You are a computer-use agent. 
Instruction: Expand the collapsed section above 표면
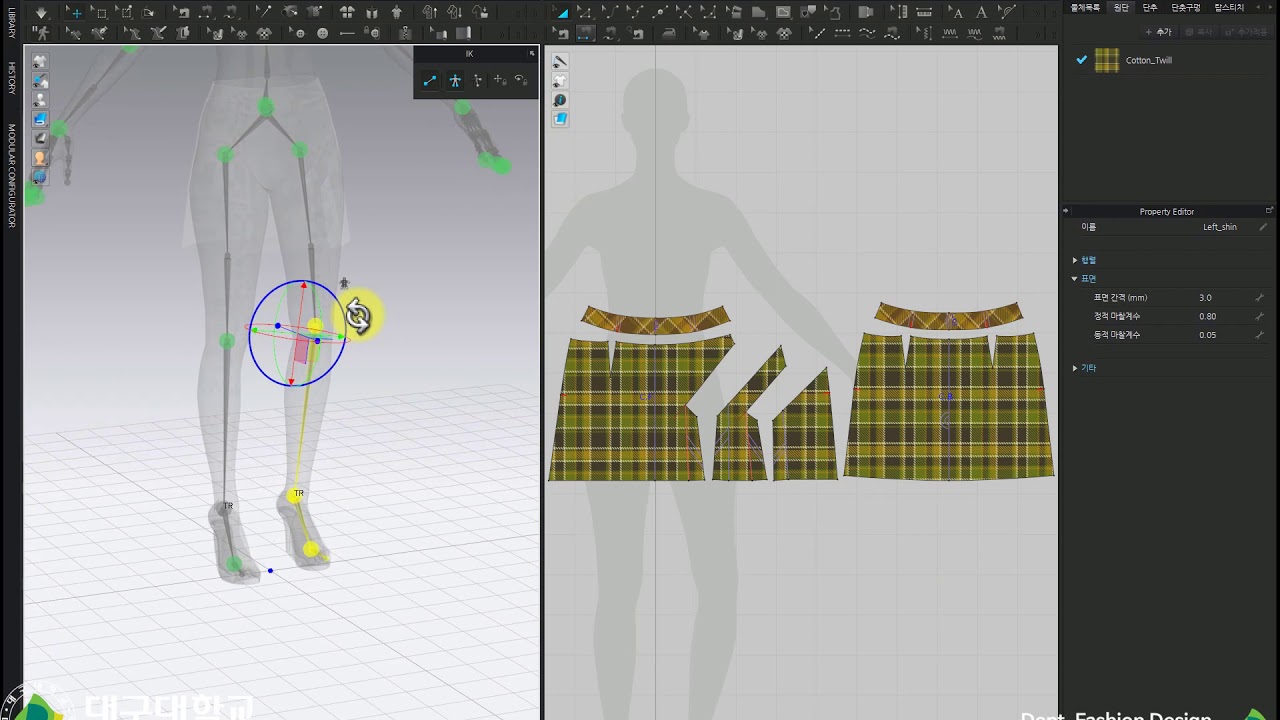[x=1075, y=260]
